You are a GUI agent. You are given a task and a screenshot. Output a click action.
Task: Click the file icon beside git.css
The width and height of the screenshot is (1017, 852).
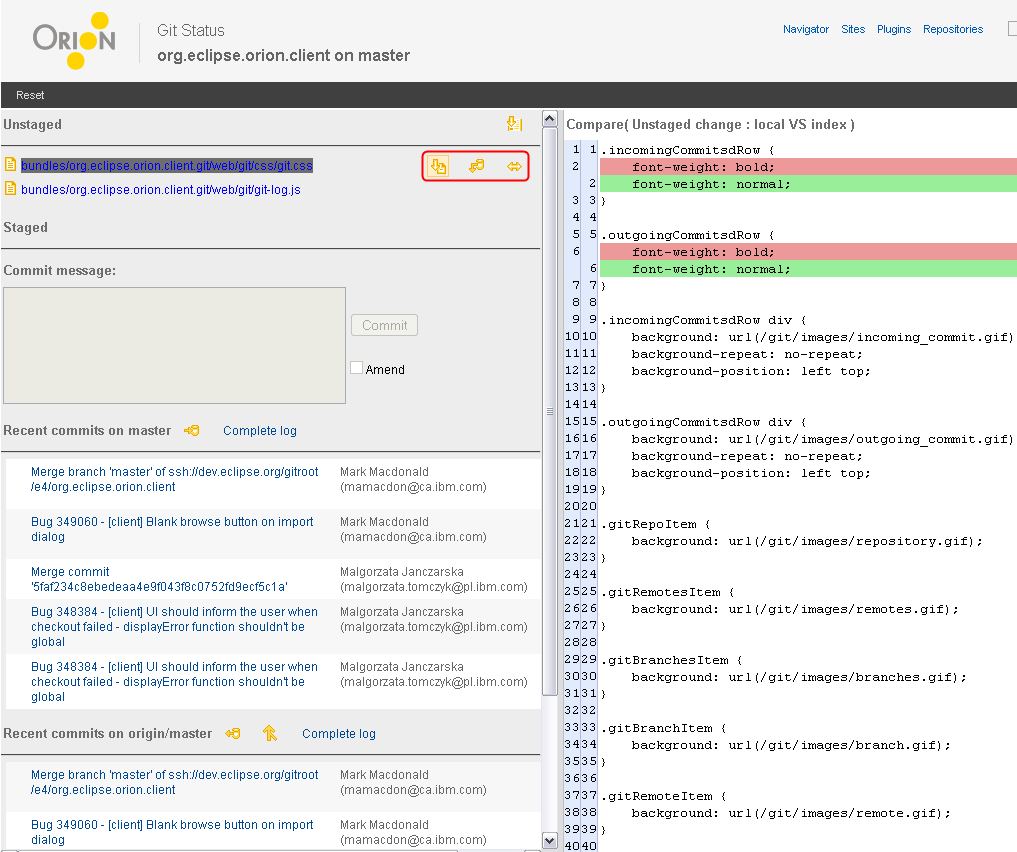(10, 165)
